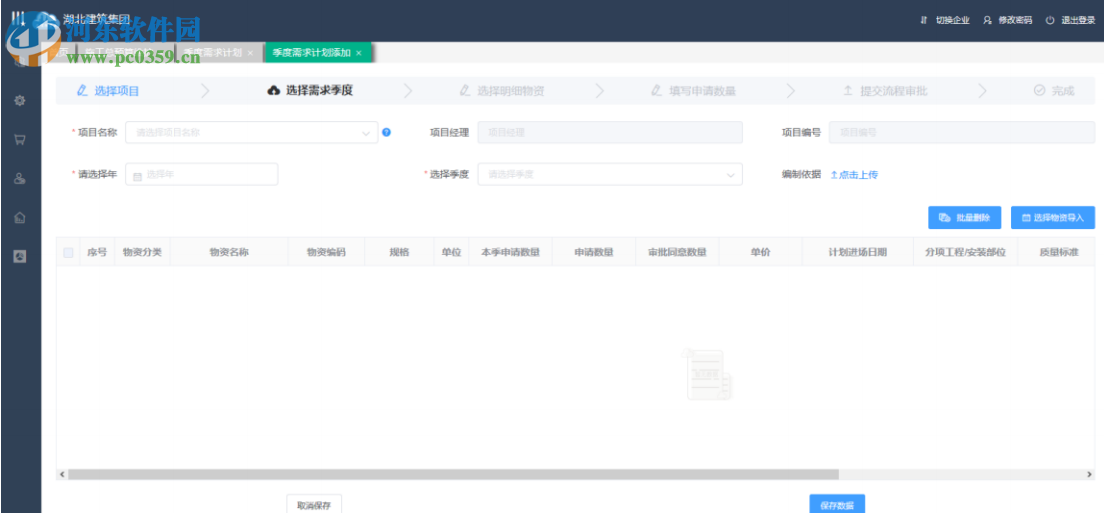Click the 物资分类 column header

pos(142,253)
